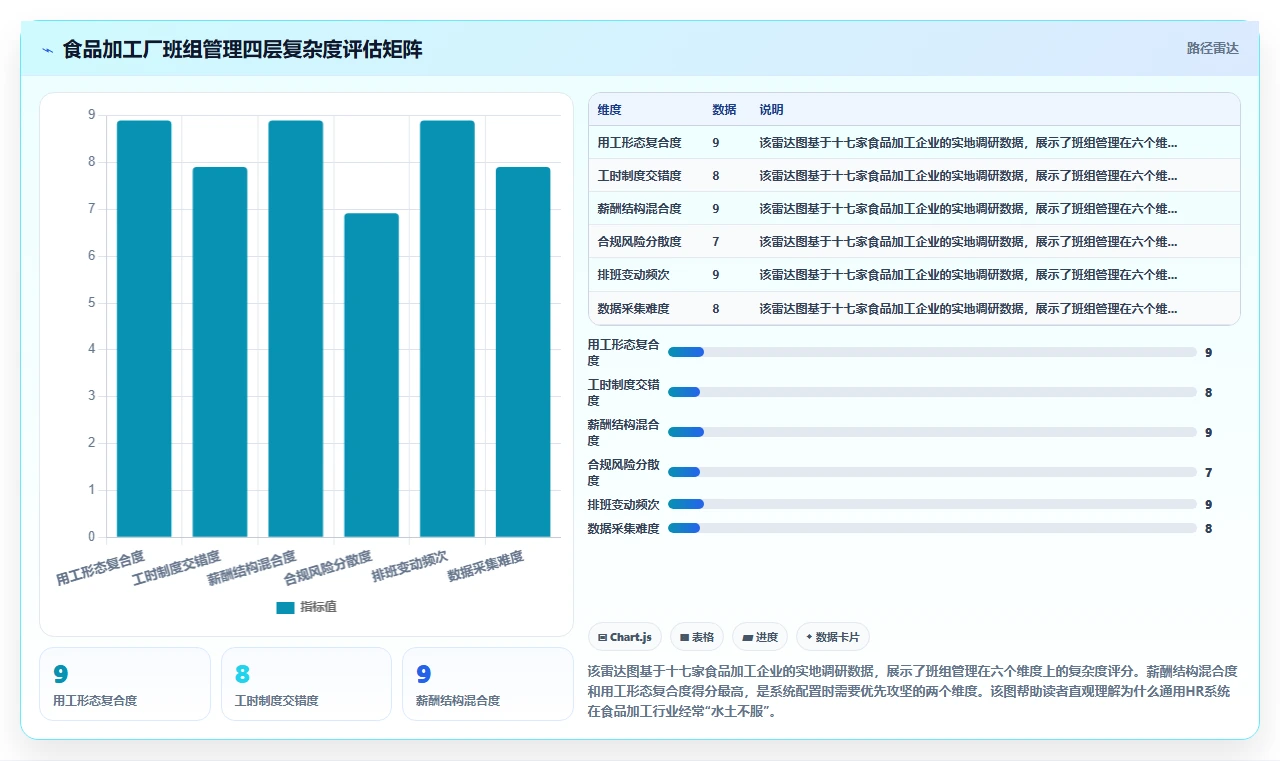
Task: Select the 排班变动频次 table row
Action: click(914, 274)
